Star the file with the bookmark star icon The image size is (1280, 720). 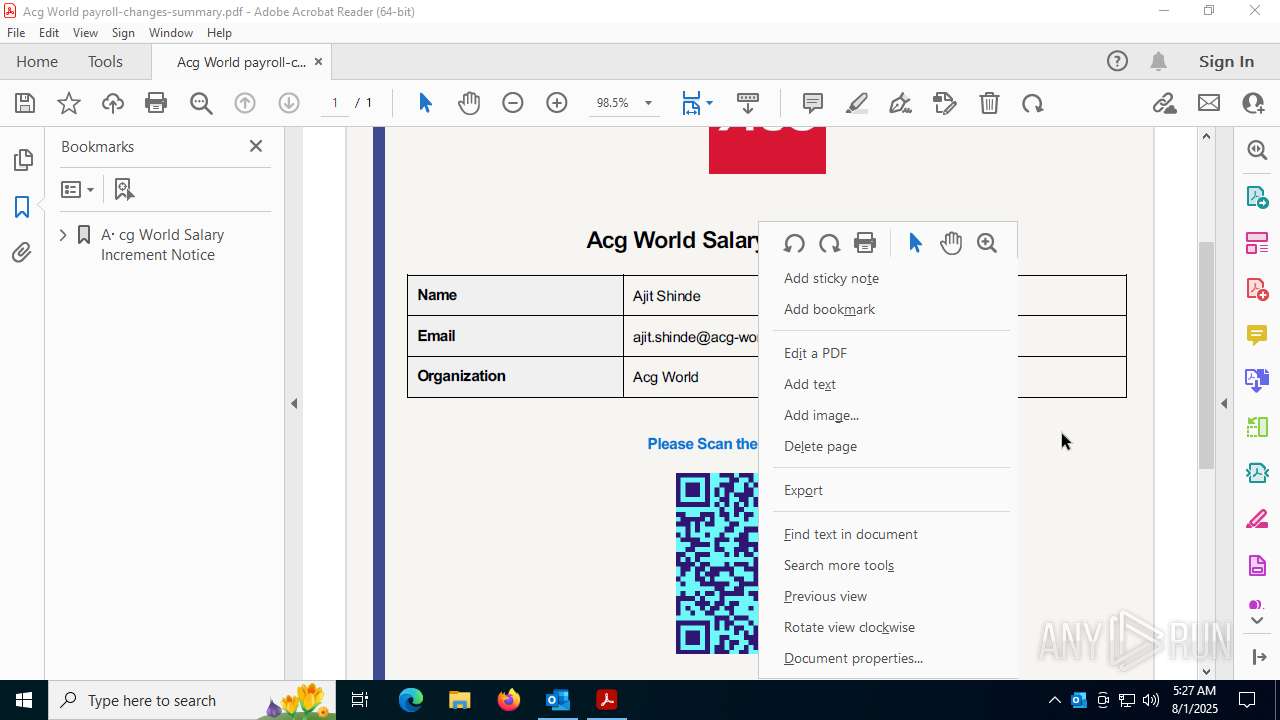[69, 103]
